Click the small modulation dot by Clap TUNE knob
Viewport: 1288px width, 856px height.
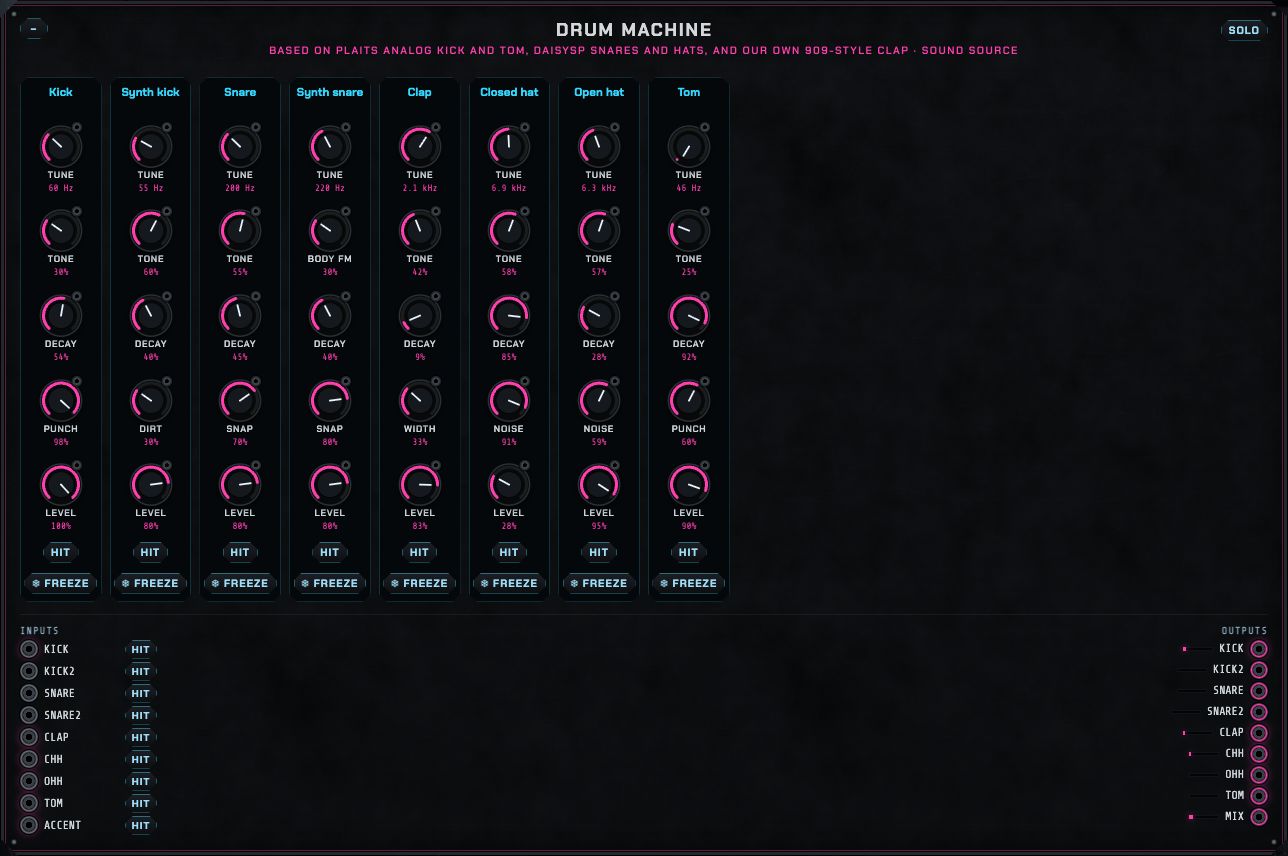(436, 127)
